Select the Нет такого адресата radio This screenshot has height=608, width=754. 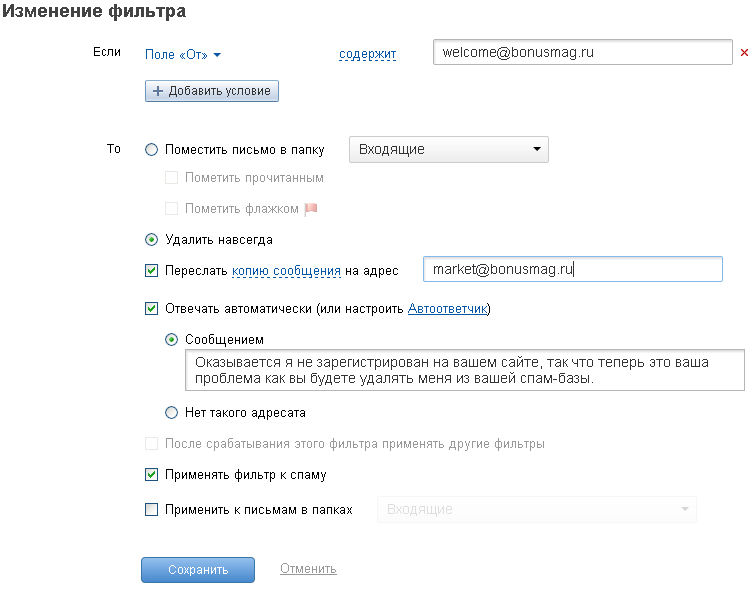point(171,413)
